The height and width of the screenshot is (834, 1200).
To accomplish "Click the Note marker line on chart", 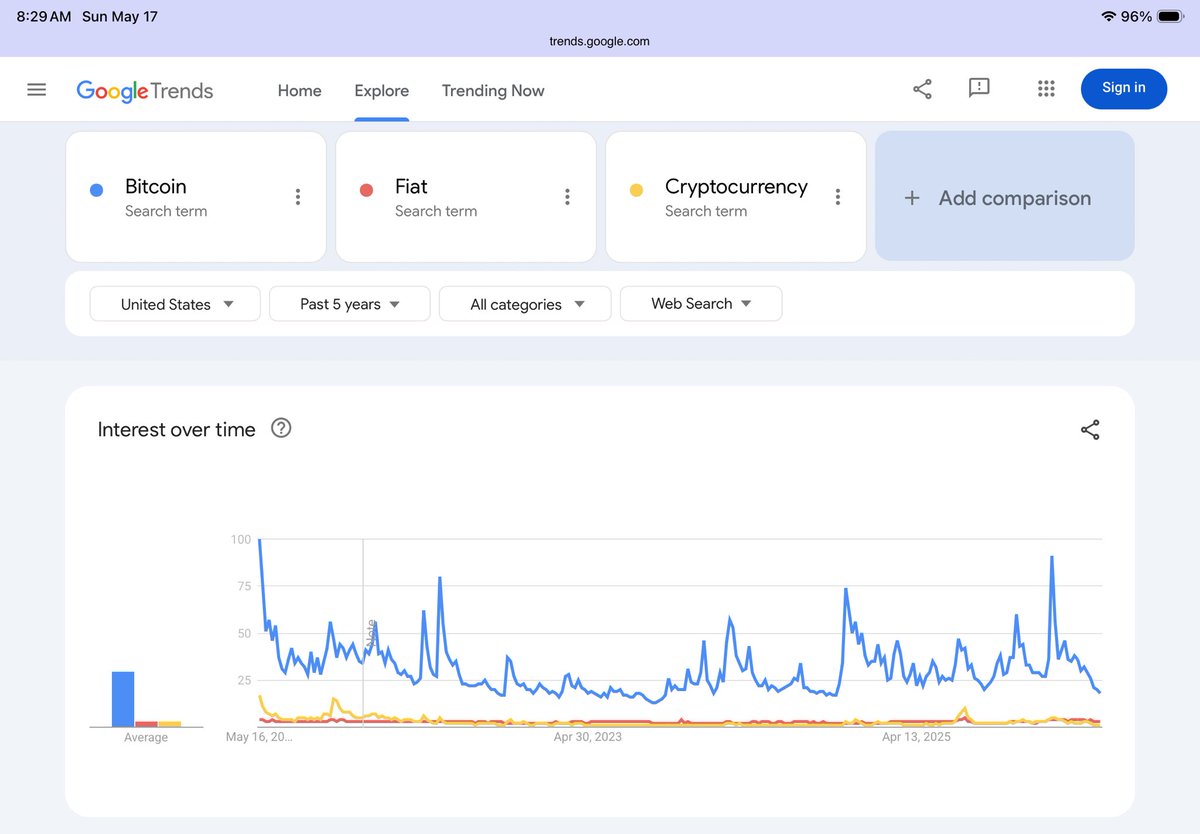I will [363, 632].
